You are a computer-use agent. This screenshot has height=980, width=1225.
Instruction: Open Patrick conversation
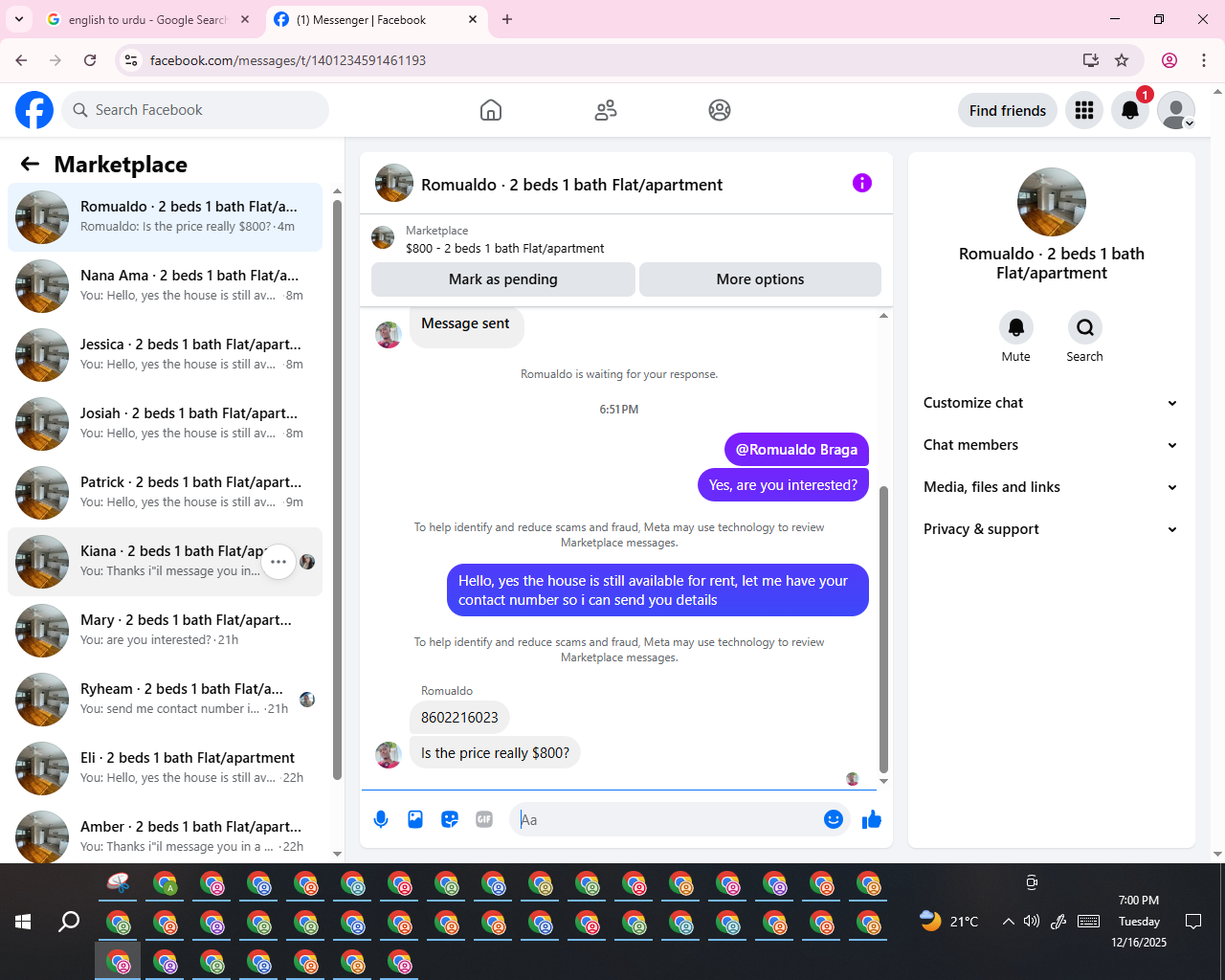(x=165, y=493)
